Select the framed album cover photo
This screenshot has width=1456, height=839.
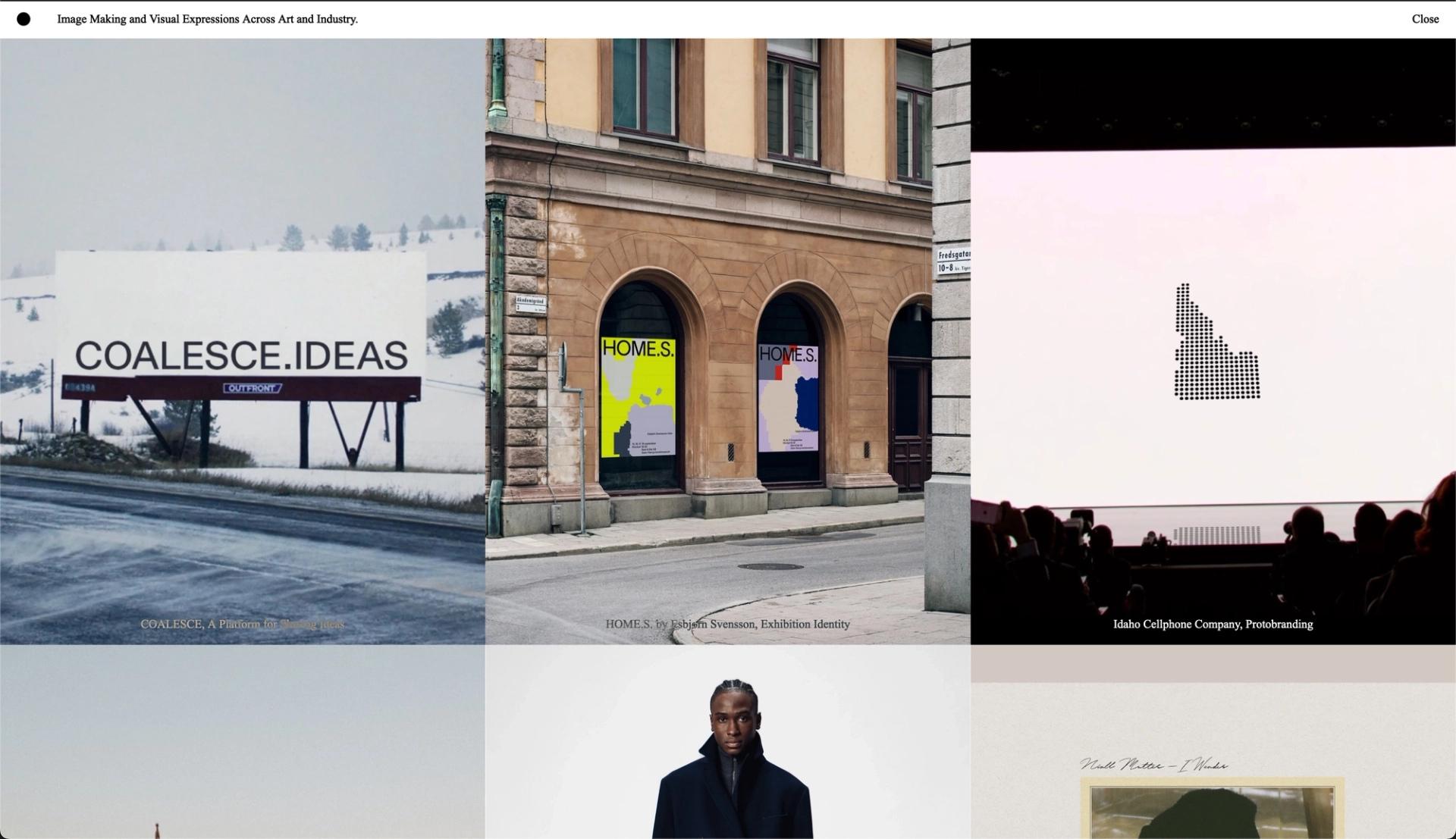(1211, 811)
